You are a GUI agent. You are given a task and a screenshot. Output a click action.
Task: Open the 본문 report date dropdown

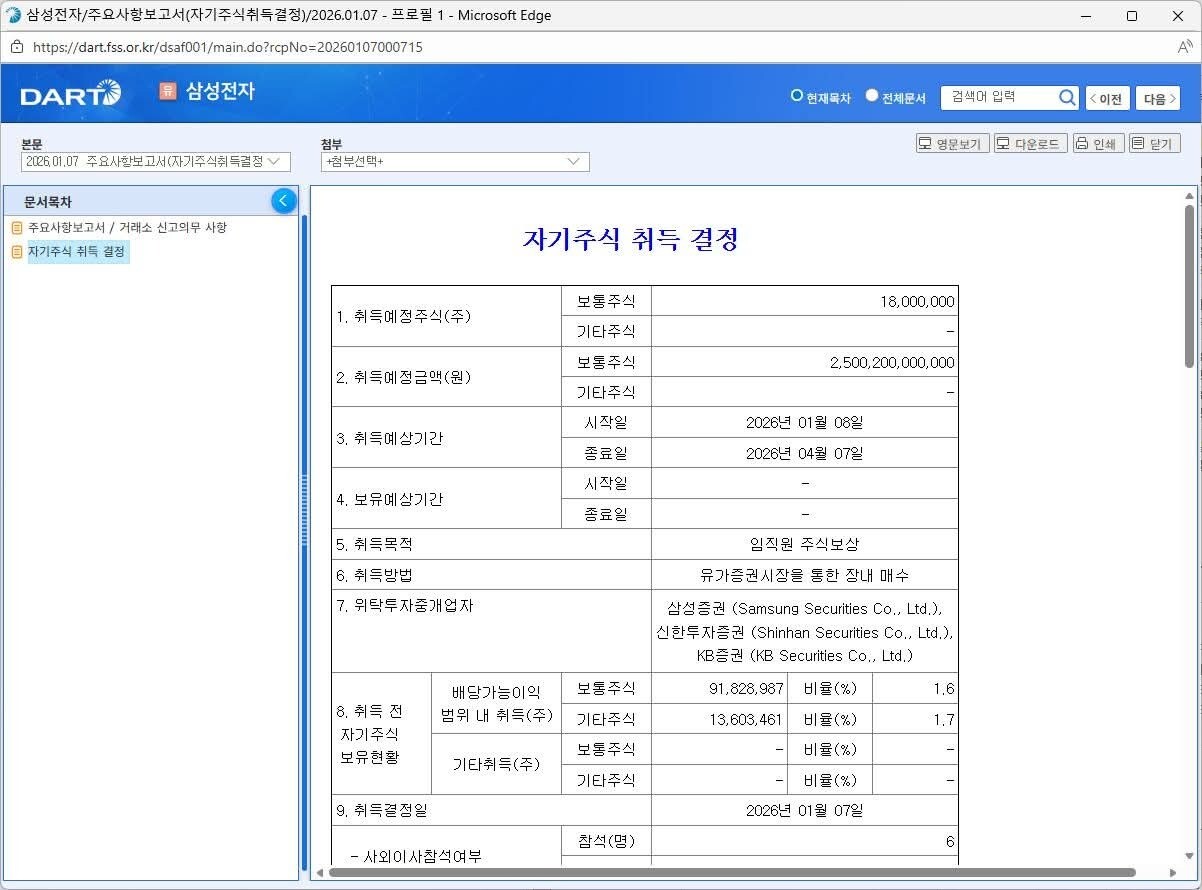click(155, 162)
